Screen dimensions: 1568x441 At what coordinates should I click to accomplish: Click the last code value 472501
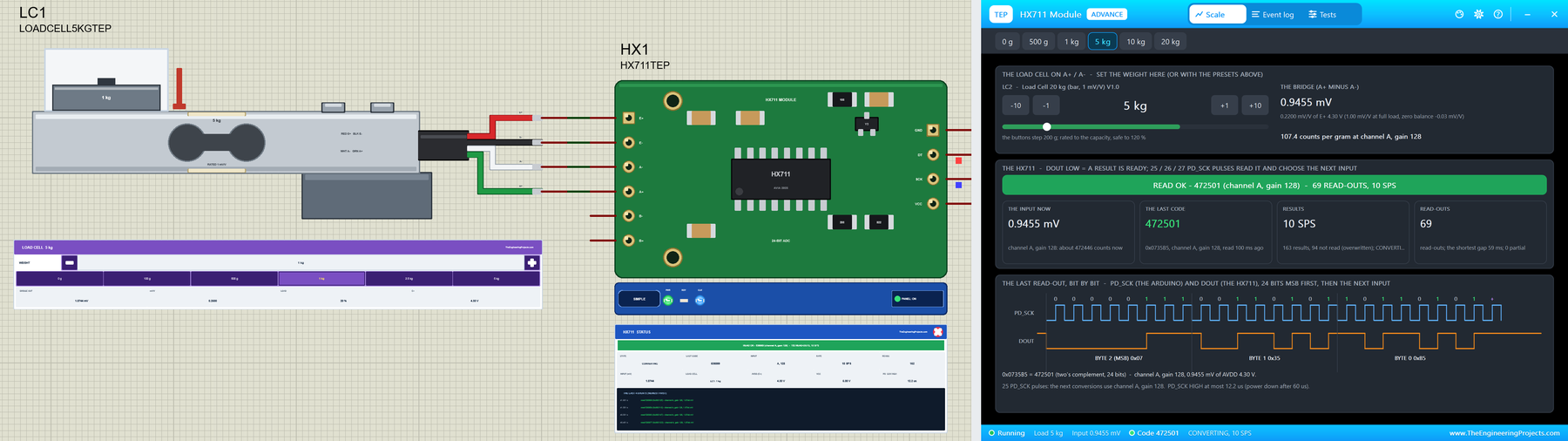point(1163,224)
